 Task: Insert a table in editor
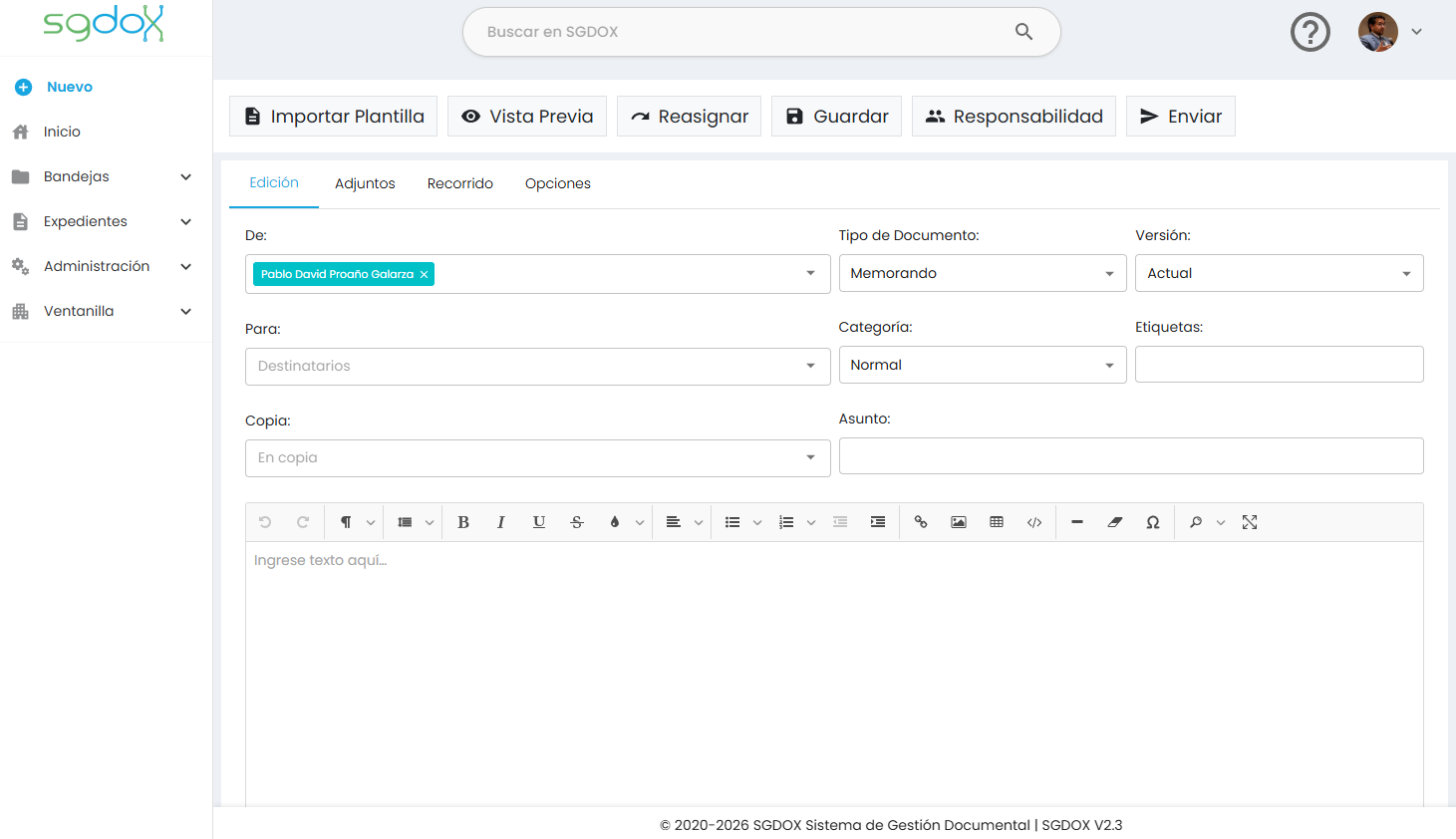(997, 522)
